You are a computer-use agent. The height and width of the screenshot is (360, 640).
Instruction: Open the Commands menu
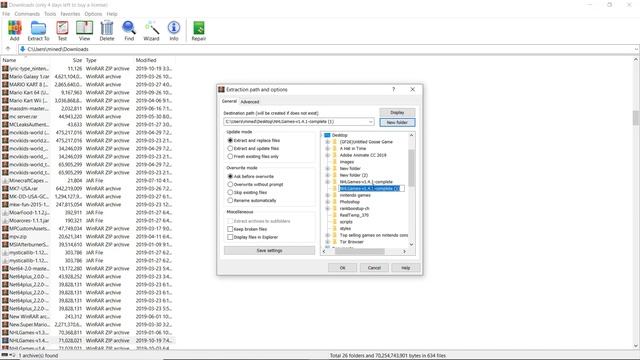pos(27,14)
